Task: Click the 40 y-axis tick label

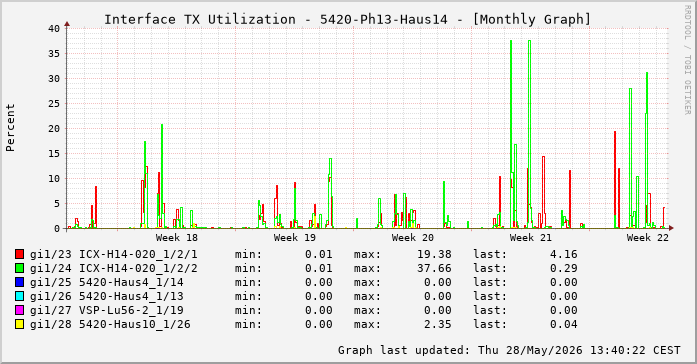Action: [54, 28]
